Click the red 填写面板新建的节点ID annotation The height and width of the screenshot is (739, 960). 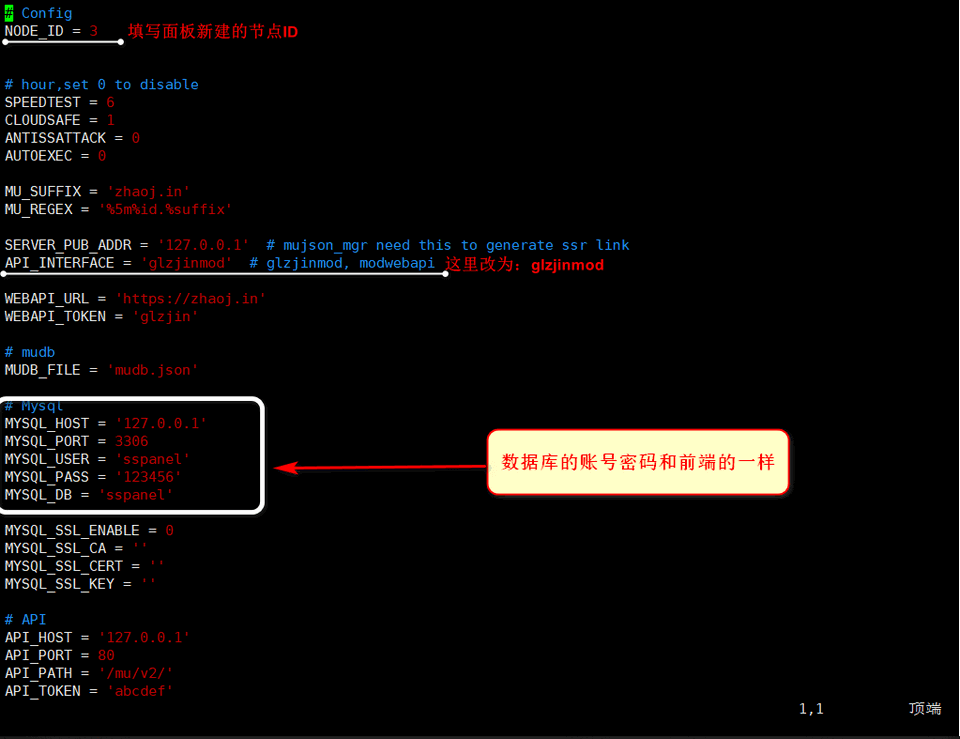pos(213,31)
